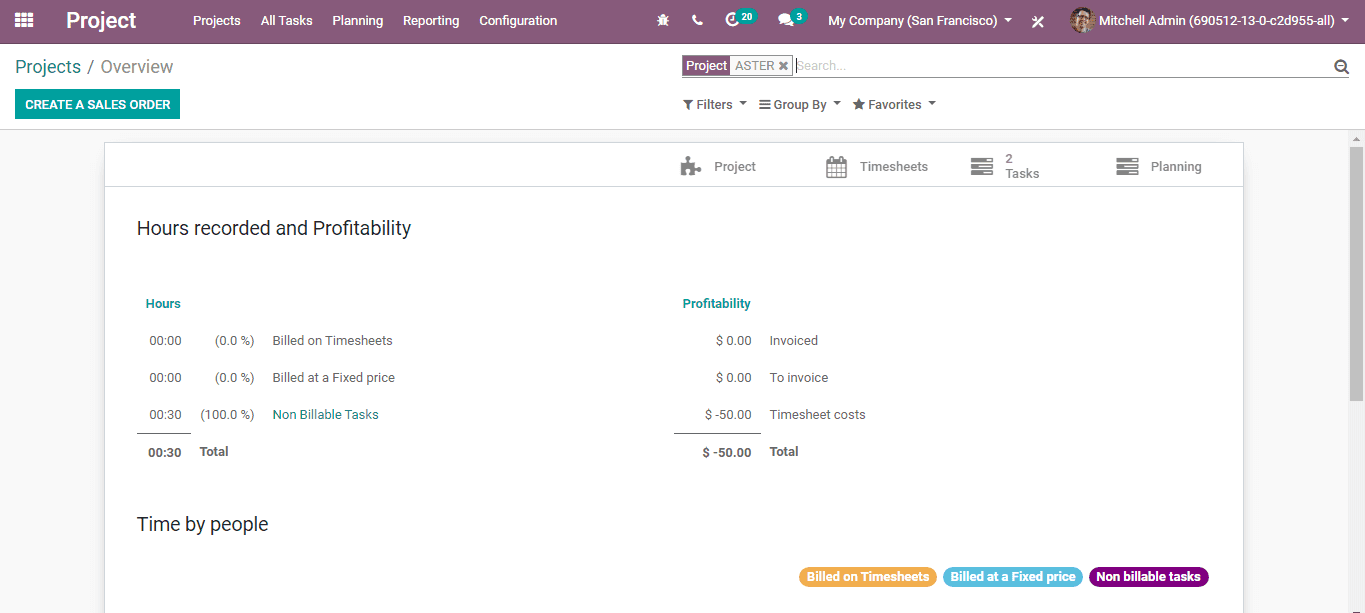
Task: Click Billed at a Fixed price blue badge
Action: point(1013,577)
